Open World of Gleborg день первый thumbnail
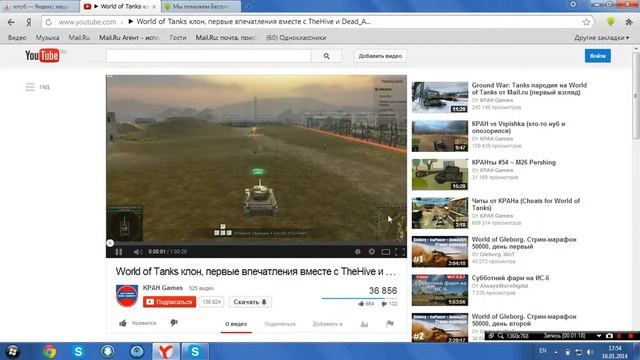 (x=440, y=251)
